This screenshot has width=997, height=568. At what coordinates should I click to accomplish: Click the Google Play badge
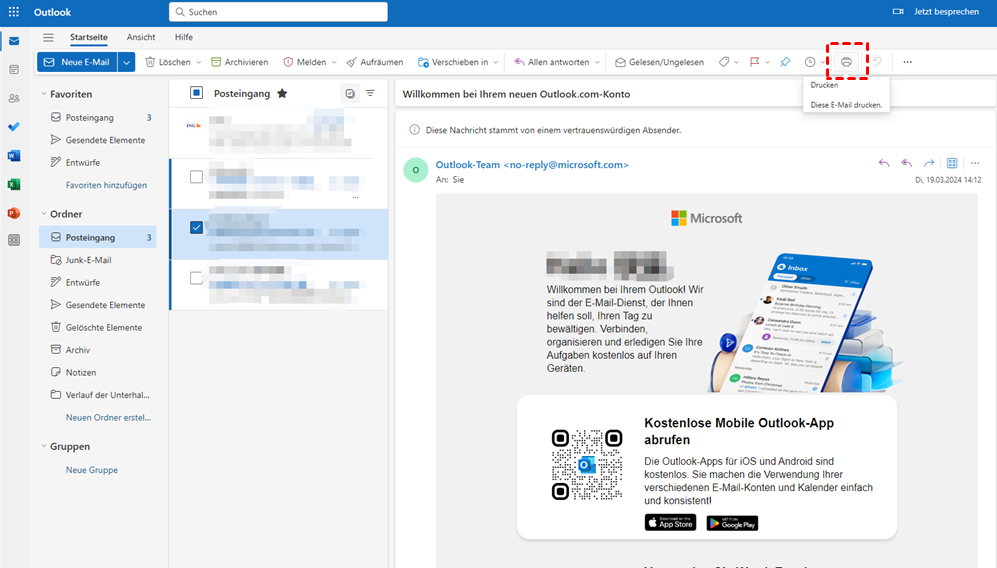coord(732,523)
